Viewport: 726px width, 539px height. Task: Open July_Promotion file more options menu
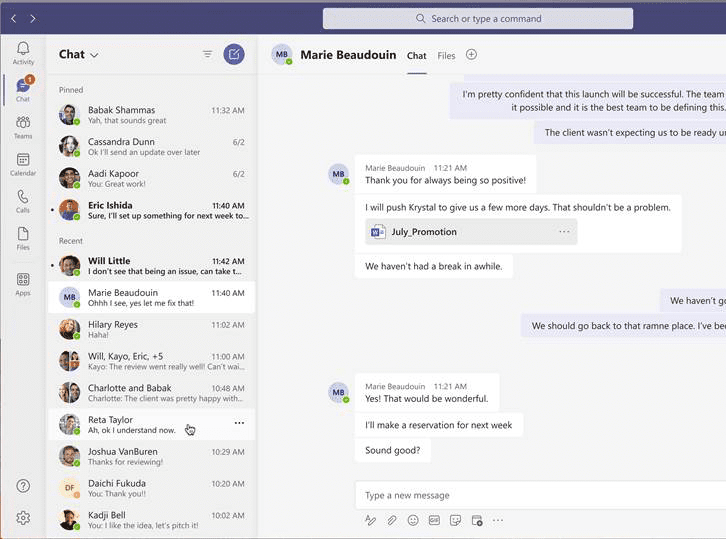pos(564,232)
